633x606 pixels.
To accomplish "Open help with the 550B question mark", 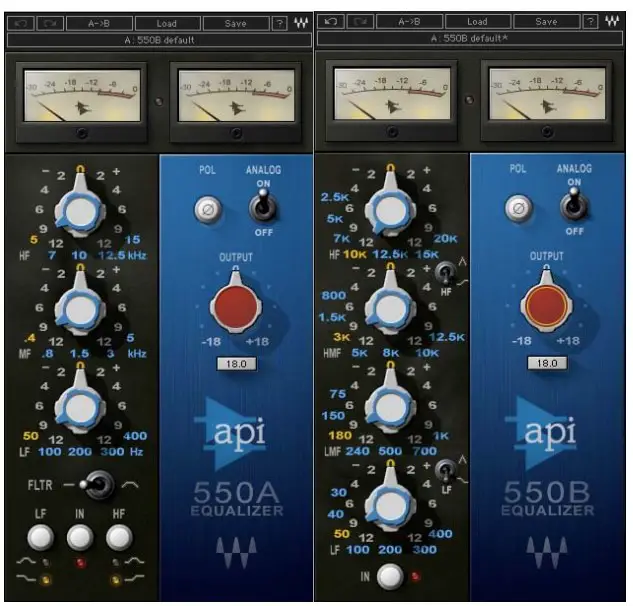I will 590,21.
